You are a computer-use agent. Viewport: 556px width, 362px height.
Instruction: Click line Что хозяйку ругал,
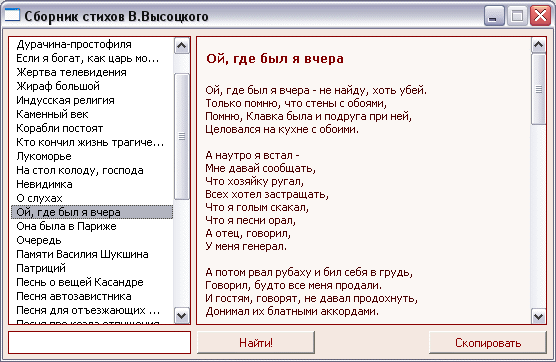[x=255, y=182]
